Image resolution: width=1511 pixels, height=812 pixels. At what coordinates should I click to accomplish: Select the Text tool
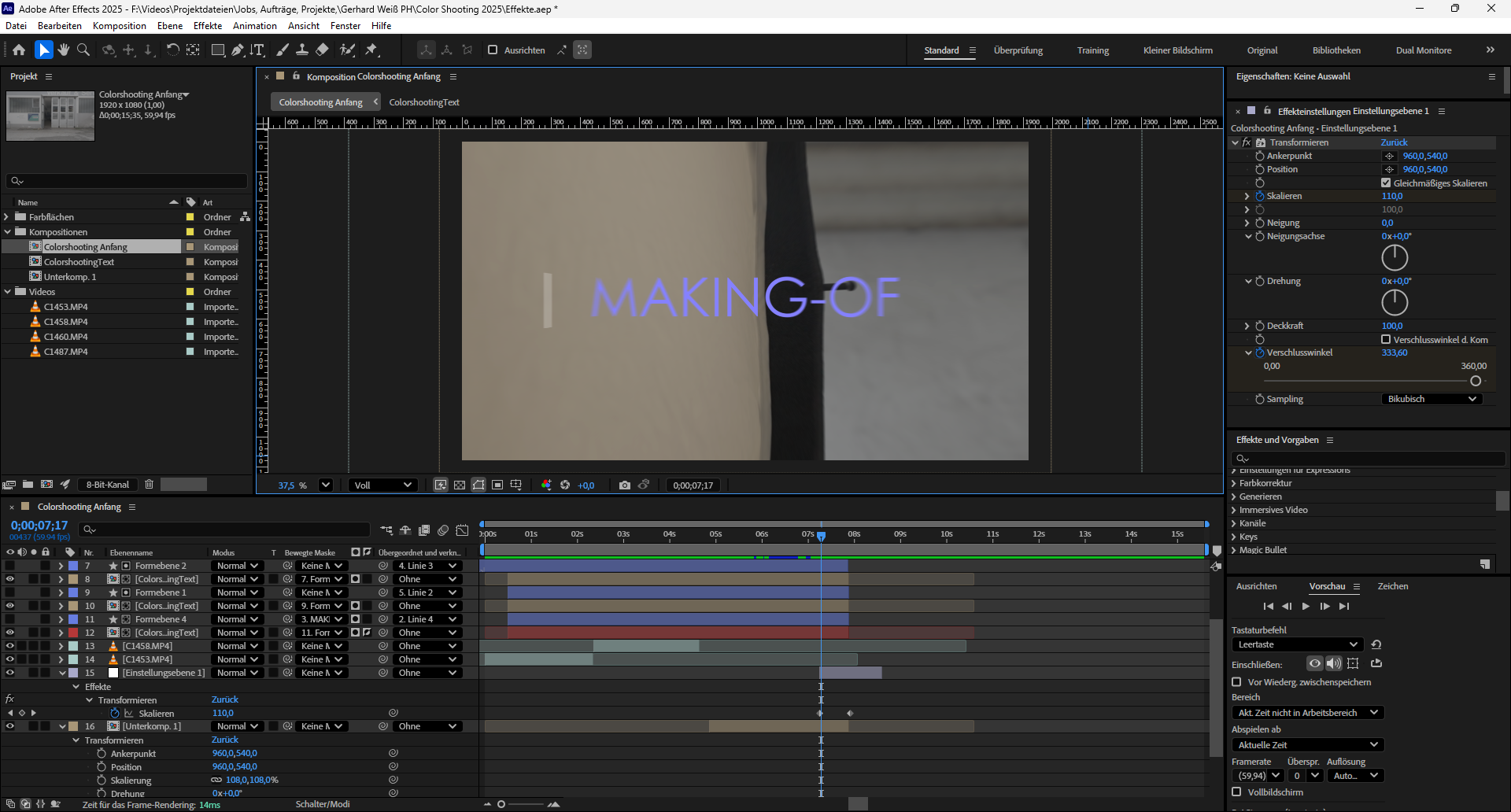coord(257,50)
